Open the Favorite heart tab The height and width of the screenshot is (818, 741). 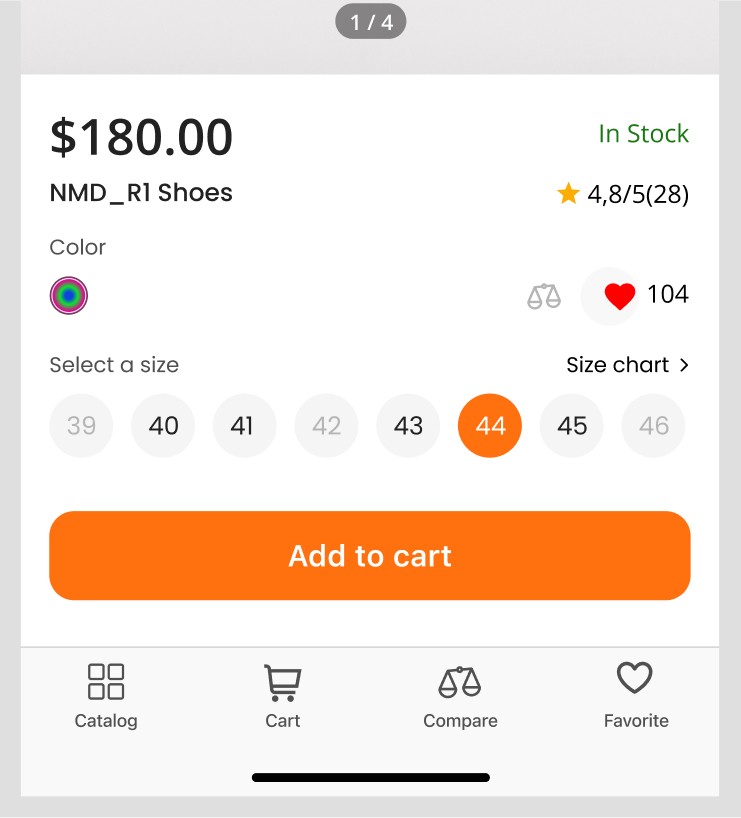coord(635,695)
